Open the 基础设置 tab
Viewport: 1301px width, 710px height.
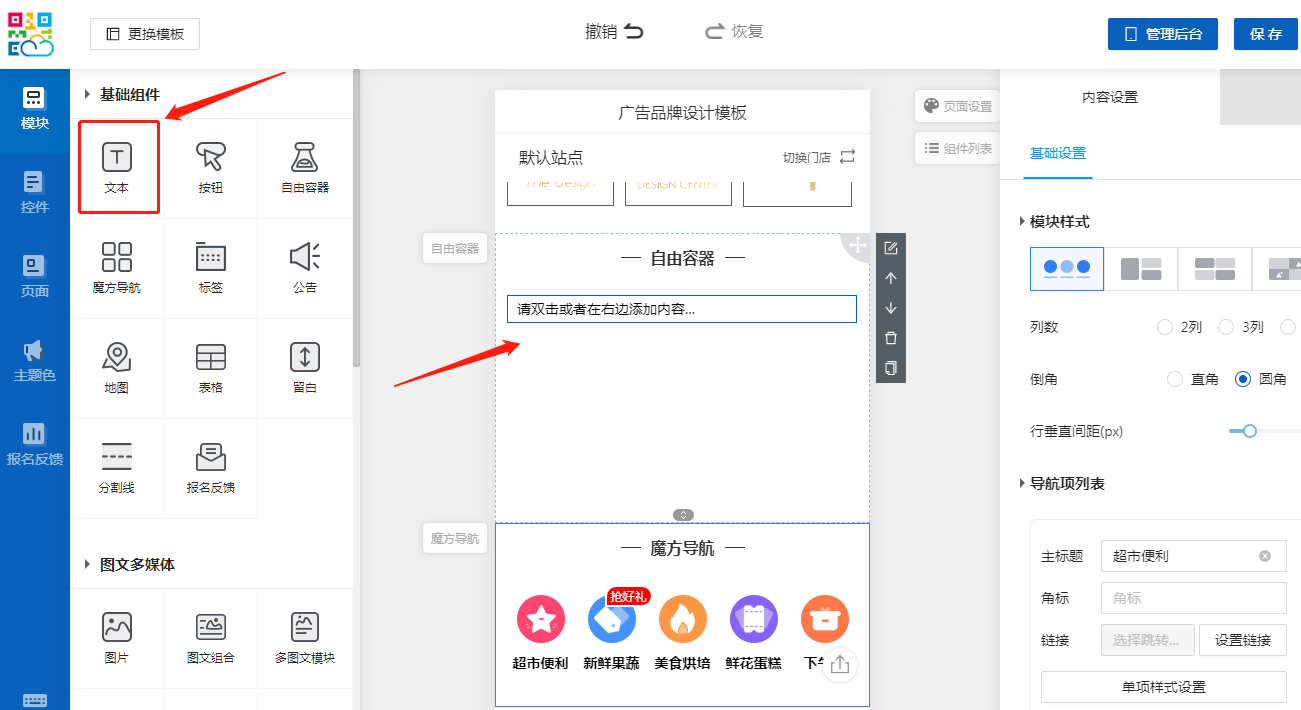(x=1058, y=154)
